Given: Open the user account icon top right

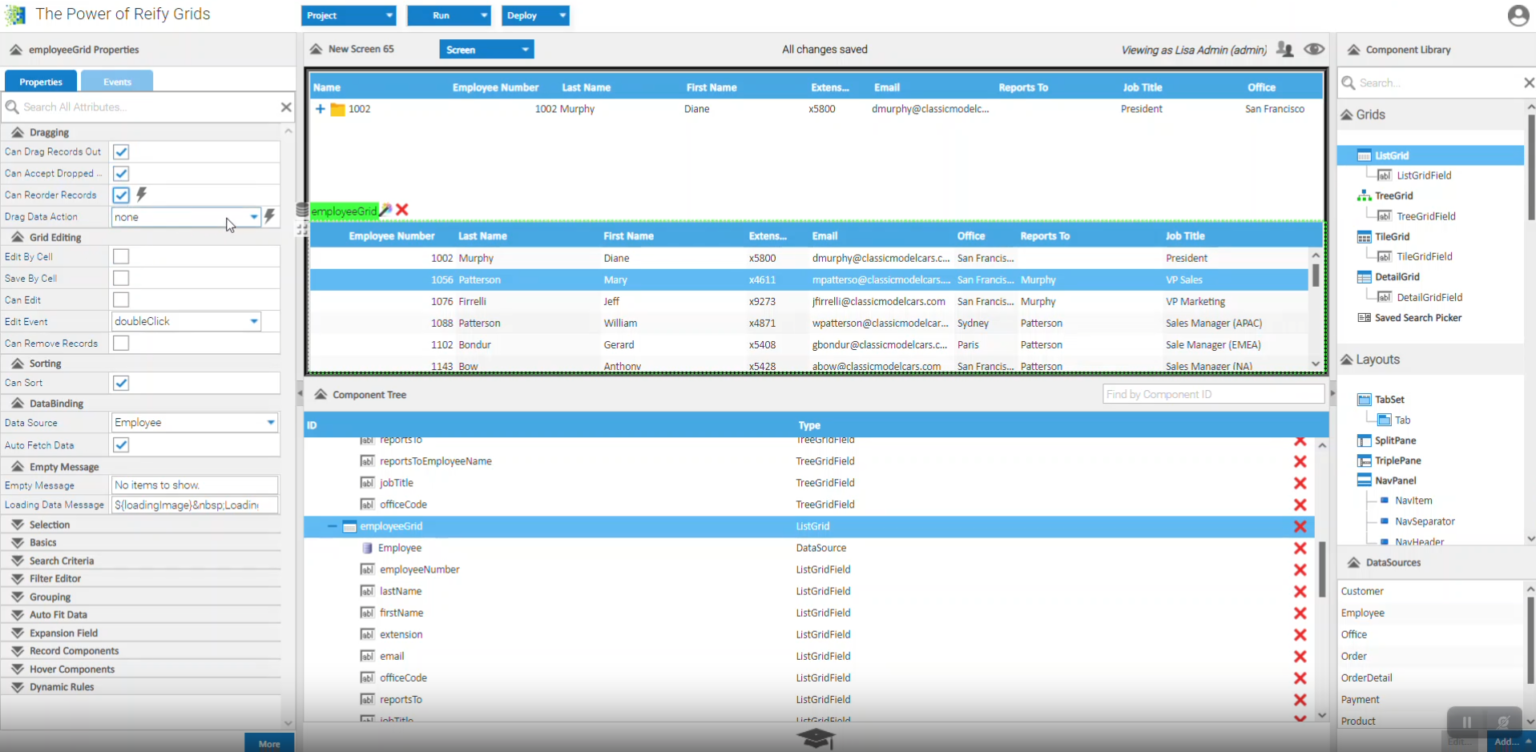Looking at the screenshot, I should click(1517, 15).
